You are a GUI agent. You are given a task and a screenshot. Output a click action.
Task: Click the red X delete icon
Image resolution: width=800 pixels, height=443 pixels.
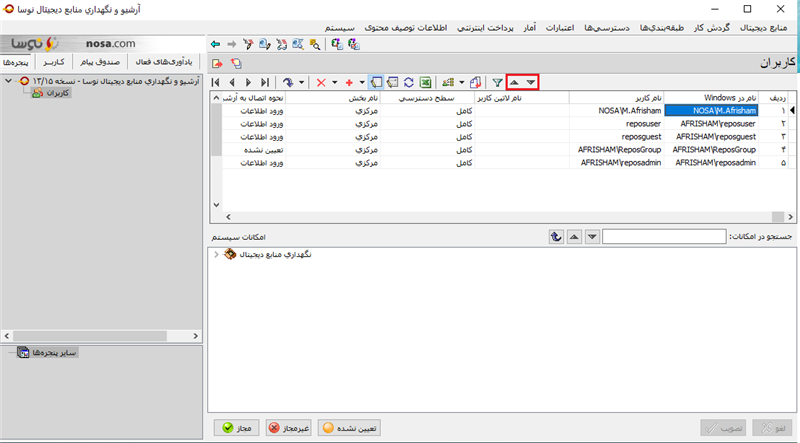point(320,82)
